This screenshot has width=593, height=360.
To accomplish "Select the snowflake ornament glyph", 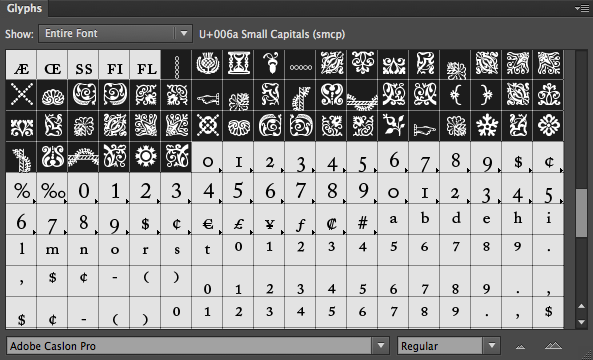I will (486, 126).
